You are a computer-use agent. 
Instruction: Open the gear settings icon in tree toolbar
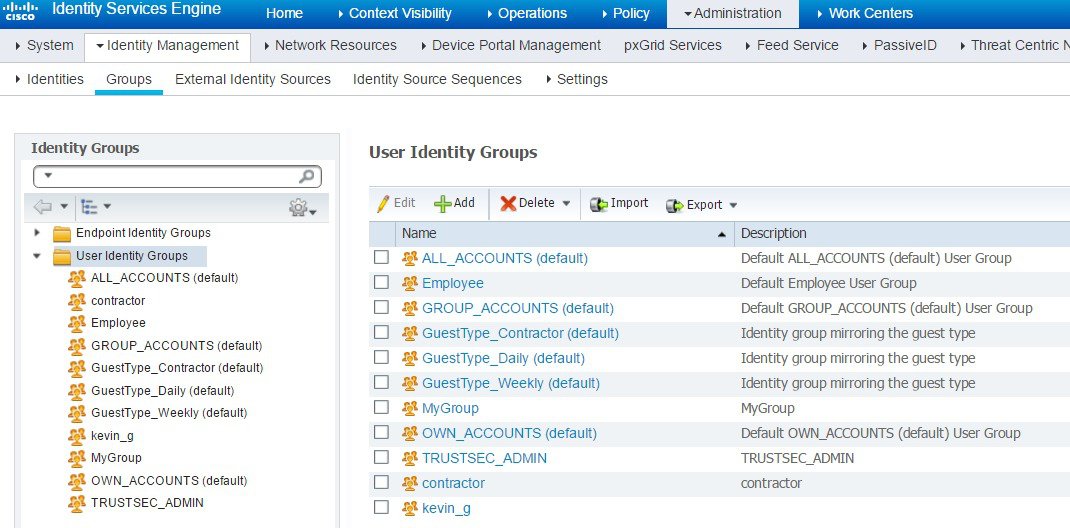299,207
